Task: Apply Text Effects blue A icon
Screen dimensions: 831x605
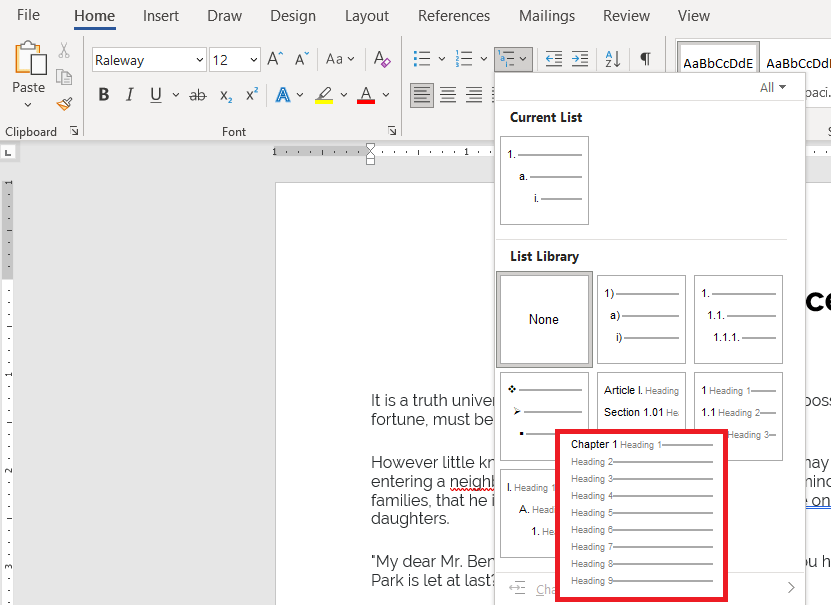Action: pyautogui.click(x=283, y=95)
